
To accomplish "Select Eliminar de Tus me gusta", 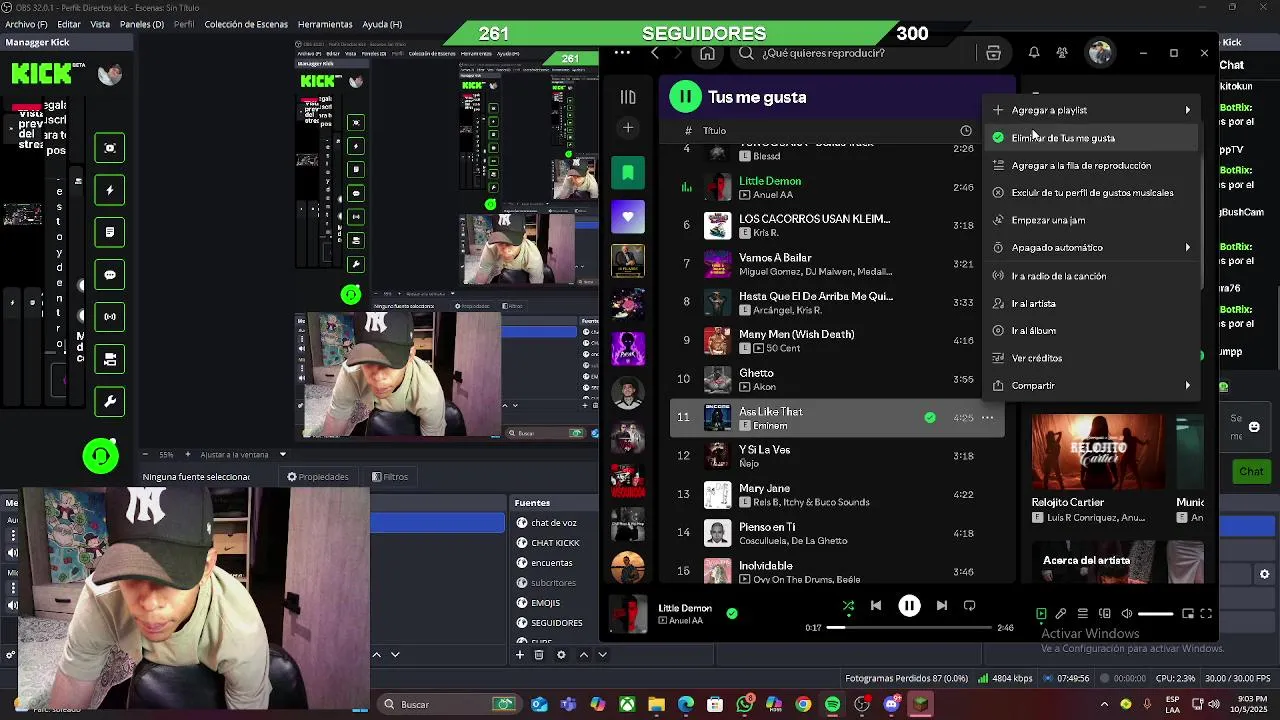I will click(1092, 138).
